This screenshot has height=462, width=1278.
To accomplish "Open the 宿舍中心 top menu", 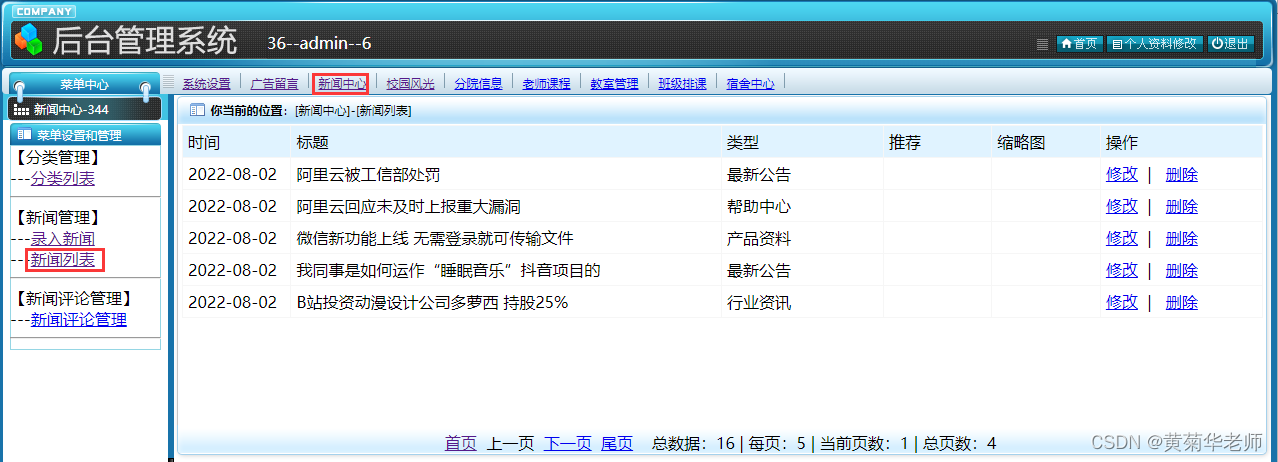I will pos(750,84).
